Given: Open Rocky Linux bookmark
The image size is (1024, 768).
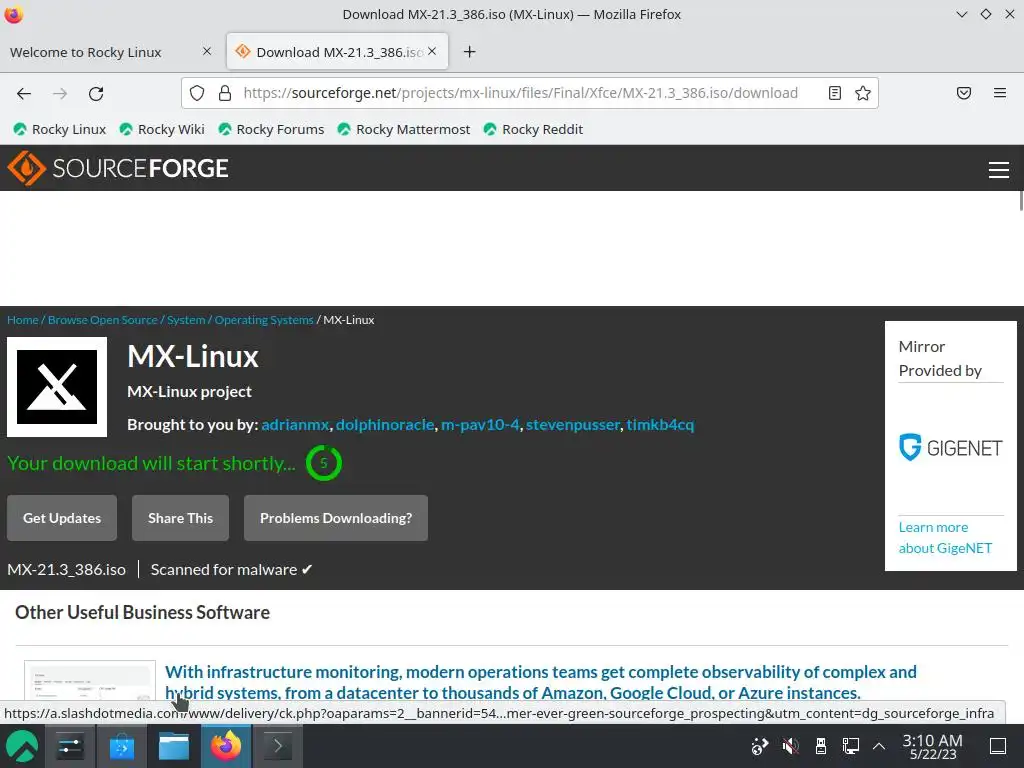Looking at the screenshot, I should coord(59,129).
